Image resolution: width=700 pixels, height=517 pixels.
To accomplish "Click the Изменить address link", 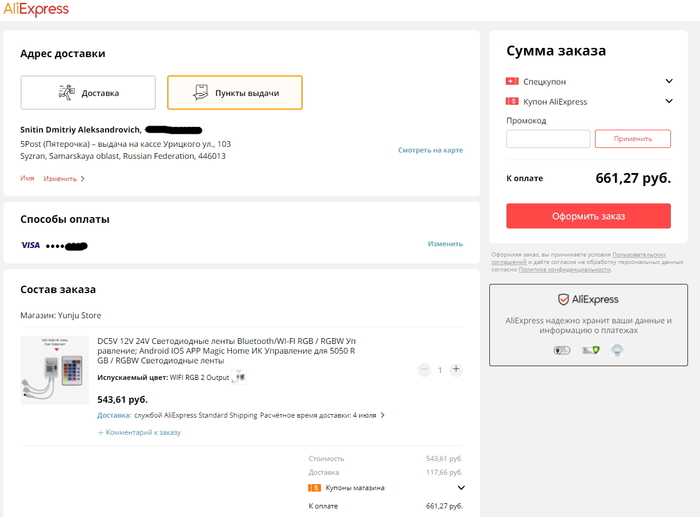I will click(60, 179).
